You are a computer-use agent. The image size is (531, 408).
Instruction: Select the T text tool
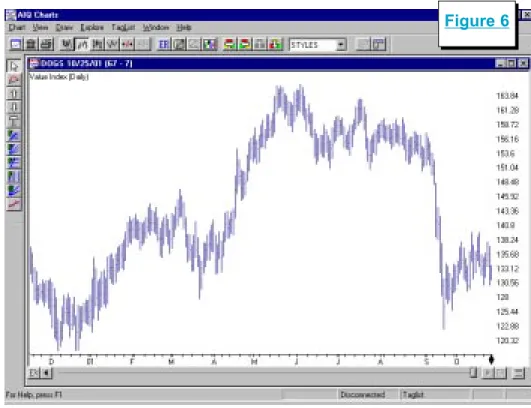(14, 121)
